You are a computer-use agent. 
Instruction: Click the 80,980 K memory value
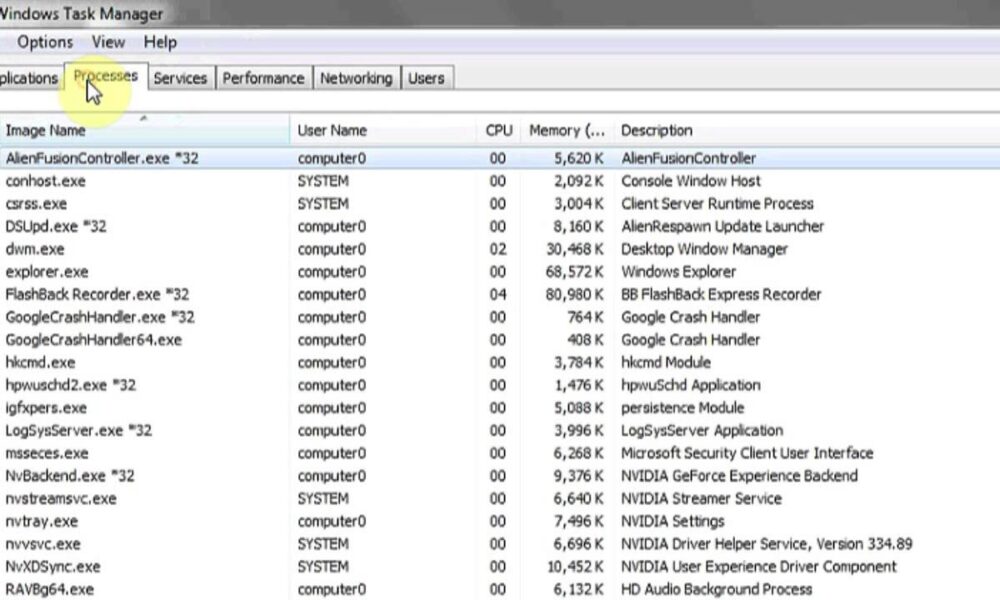tap(574, 295)
